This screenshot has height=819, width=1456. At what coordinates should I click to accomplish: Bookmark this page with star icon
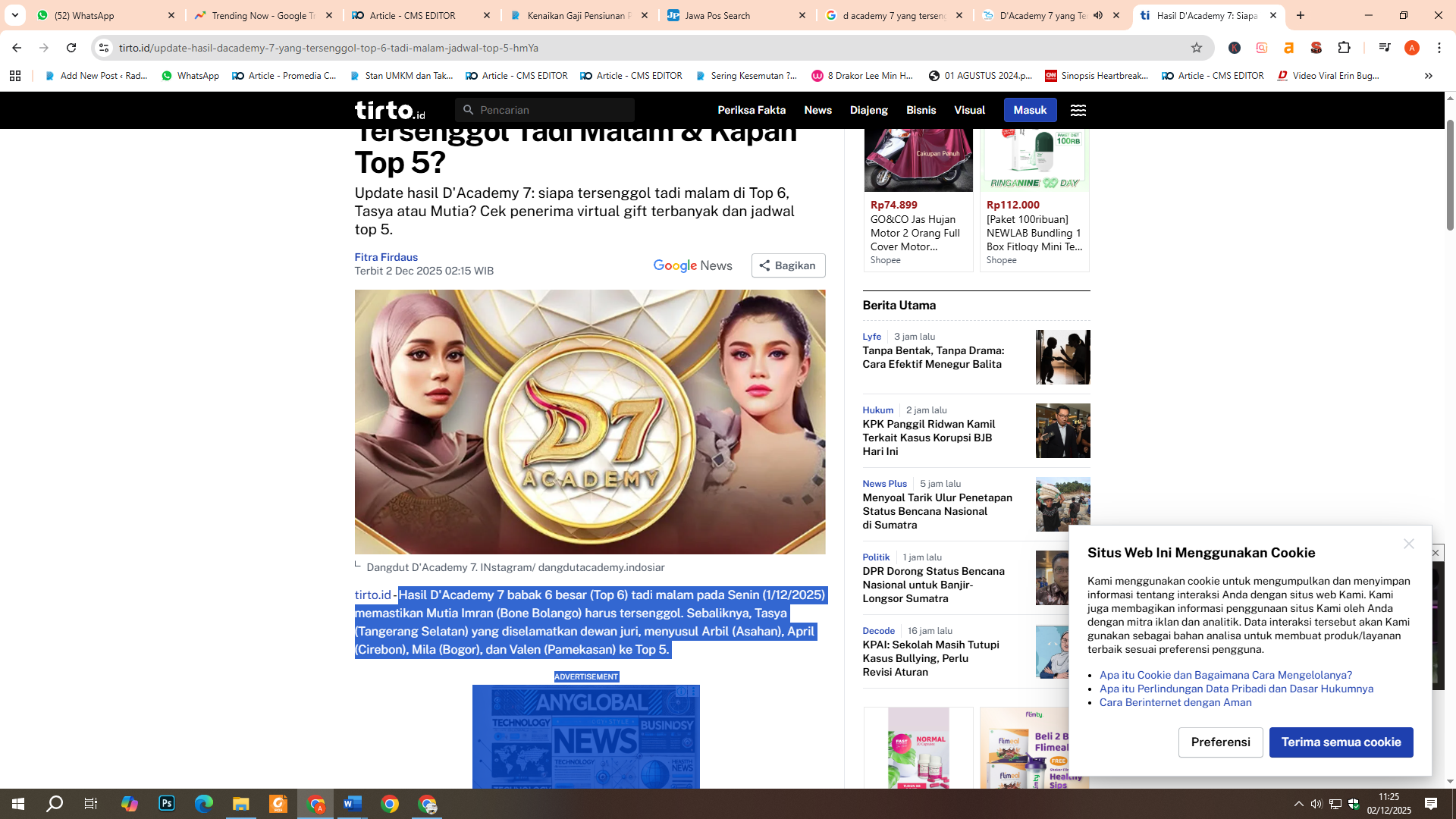pos(1197,48)
